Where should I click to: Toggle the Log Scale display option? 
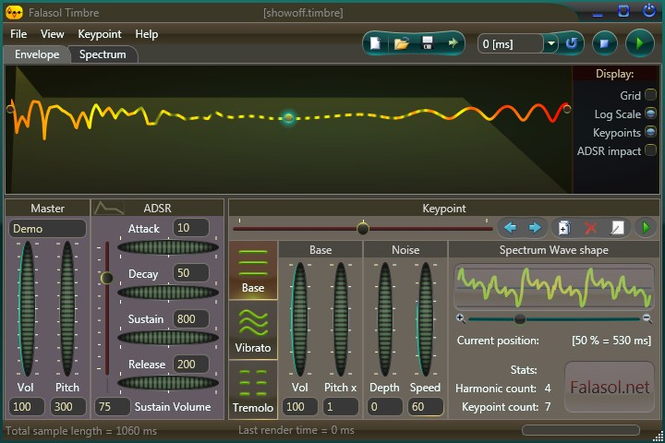pos(650,113)
